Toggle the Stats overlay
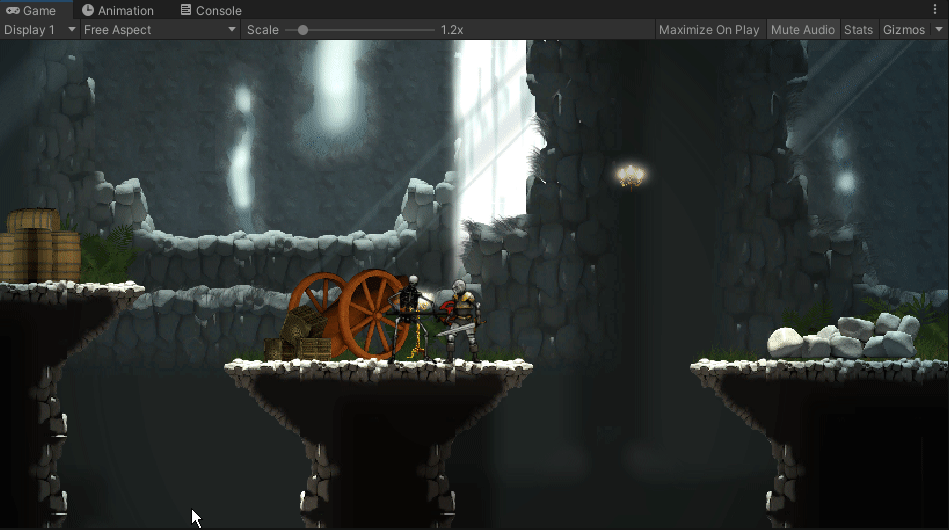The height and width of the screenshot is (530, 949). pyautogui.click(x=858, y=30)
